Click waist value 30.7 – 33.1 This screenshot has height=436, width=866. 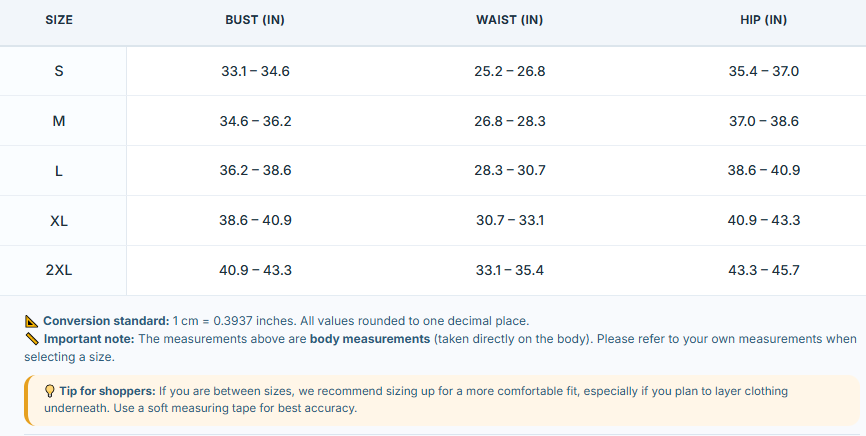[x=510, y=220]
